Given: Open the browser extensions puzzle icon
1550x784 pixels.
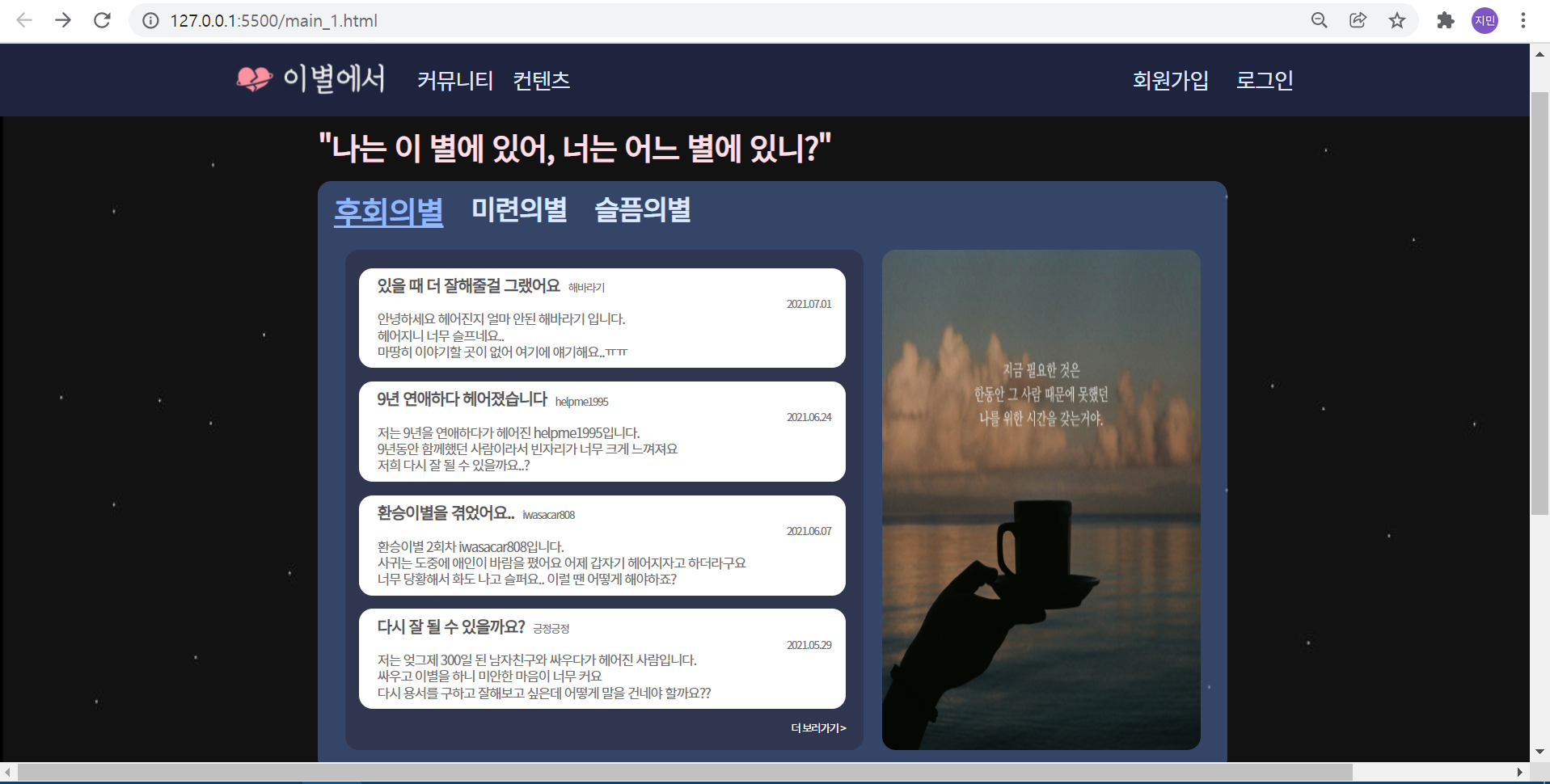Looking at the screenshot, I should [x=1446, y=20].
